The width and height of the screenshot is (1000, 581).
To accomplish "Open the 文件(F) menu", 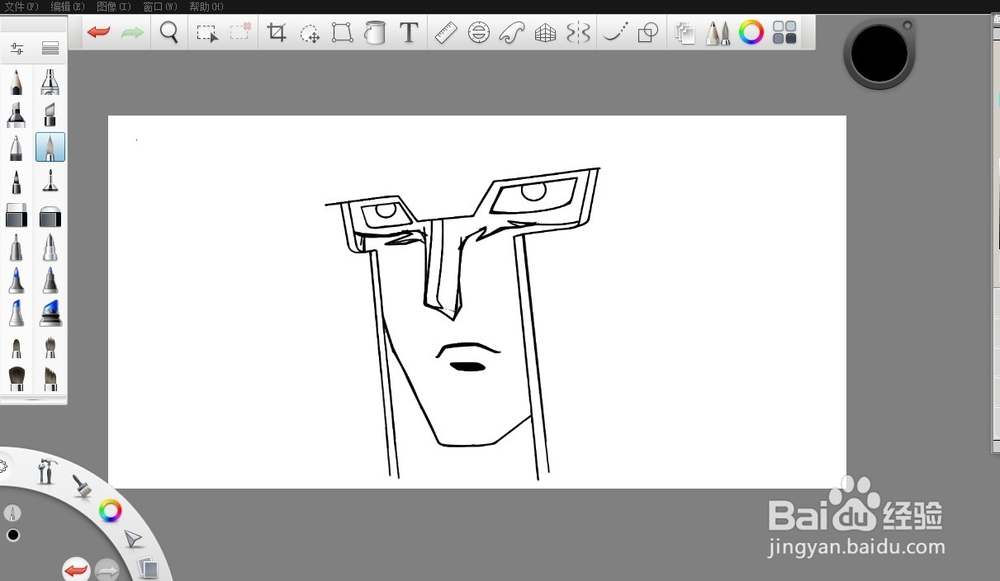I will (x=21, y=6).
